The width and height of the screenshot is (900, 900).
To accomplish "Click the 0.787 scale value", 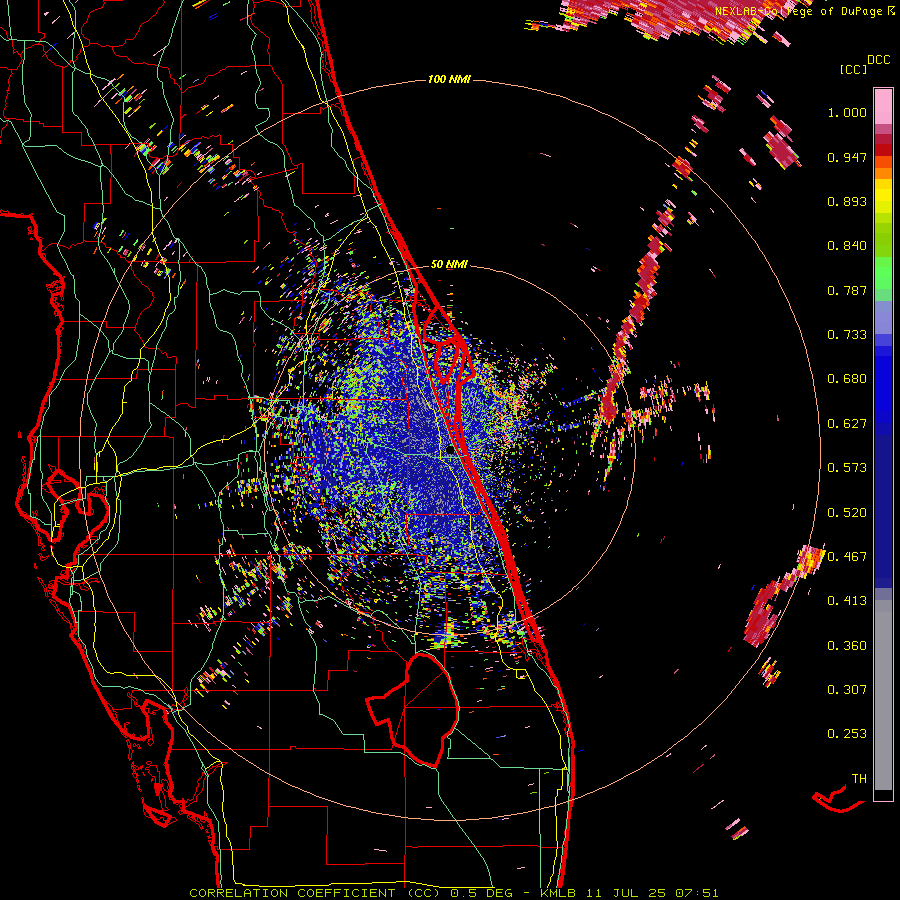I will point(847,290).
